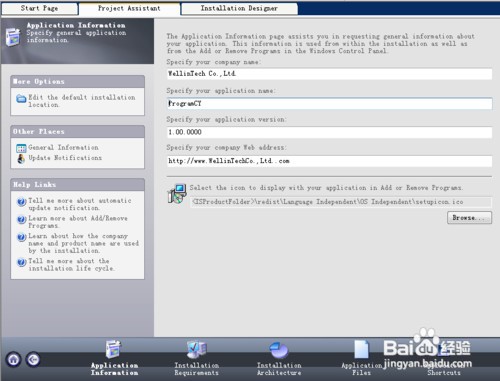Viewport: 500px width, 381px height.
Task: Click the Application Information label in bottom bar
Action: tap(114, 369)
